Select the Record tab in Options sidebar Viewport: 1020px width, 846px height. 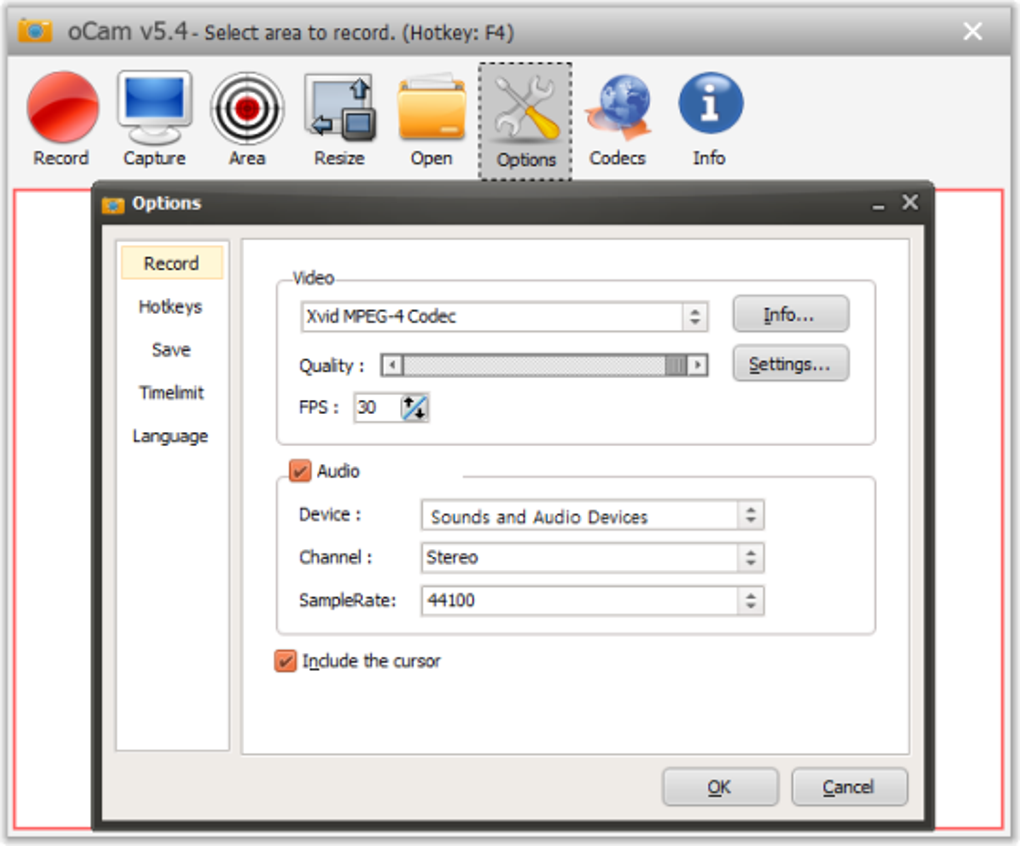(x=172, y=263)
